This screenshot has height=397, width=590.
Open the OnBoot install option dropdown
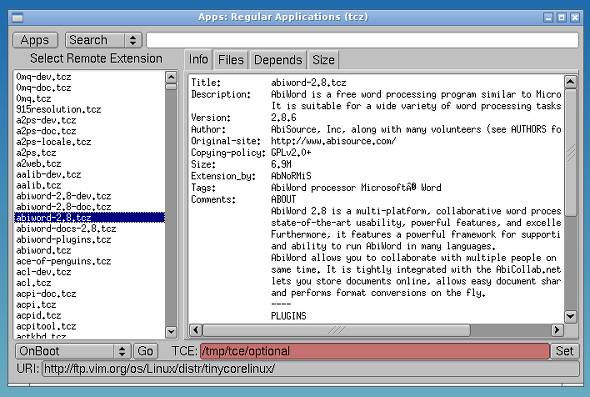(73, 351)
